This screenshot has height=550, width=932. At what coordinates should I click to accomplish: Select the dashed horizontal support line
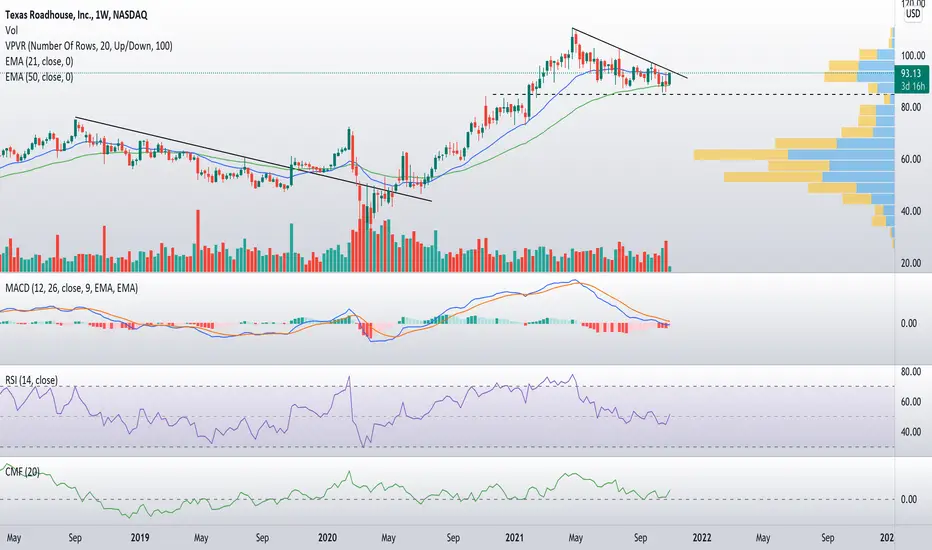pos(692,94)
